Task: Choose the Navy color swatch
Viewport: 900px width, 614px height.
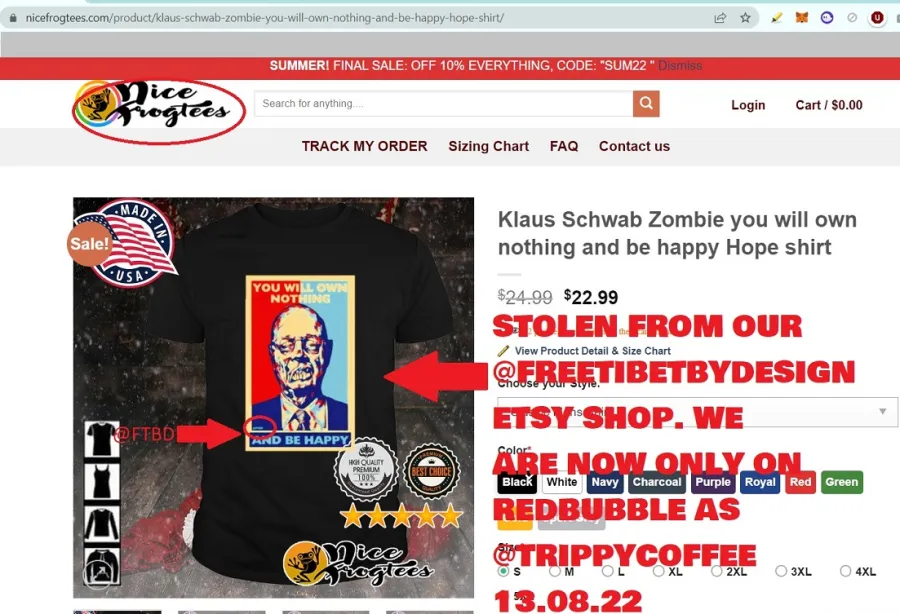Action: (x=605, y=482)
